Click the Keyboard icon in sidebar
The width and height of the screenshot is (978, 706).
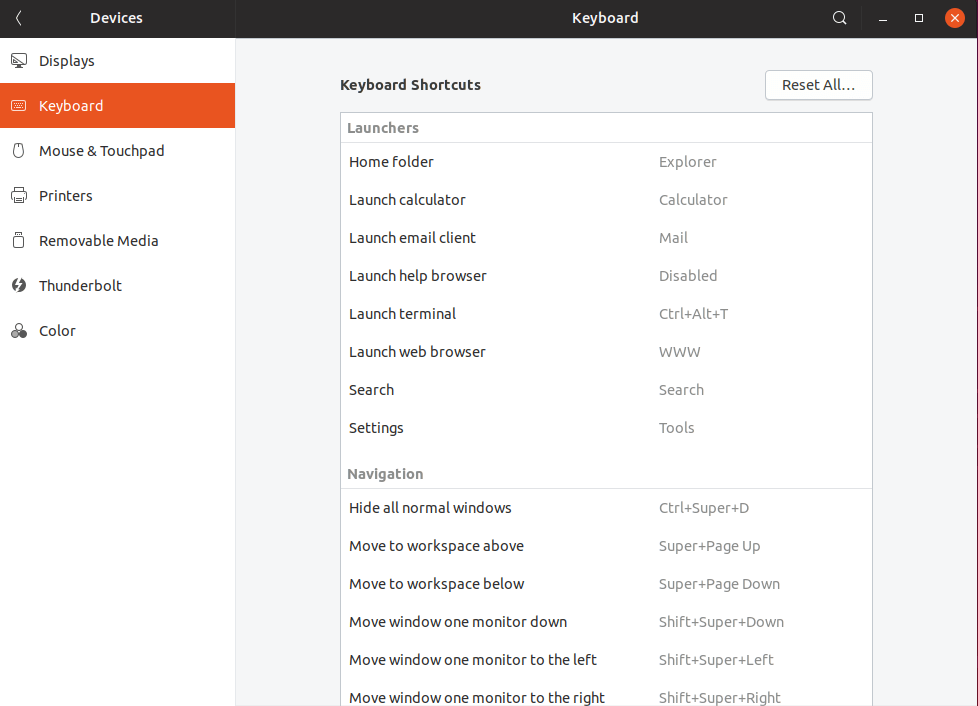18,106
